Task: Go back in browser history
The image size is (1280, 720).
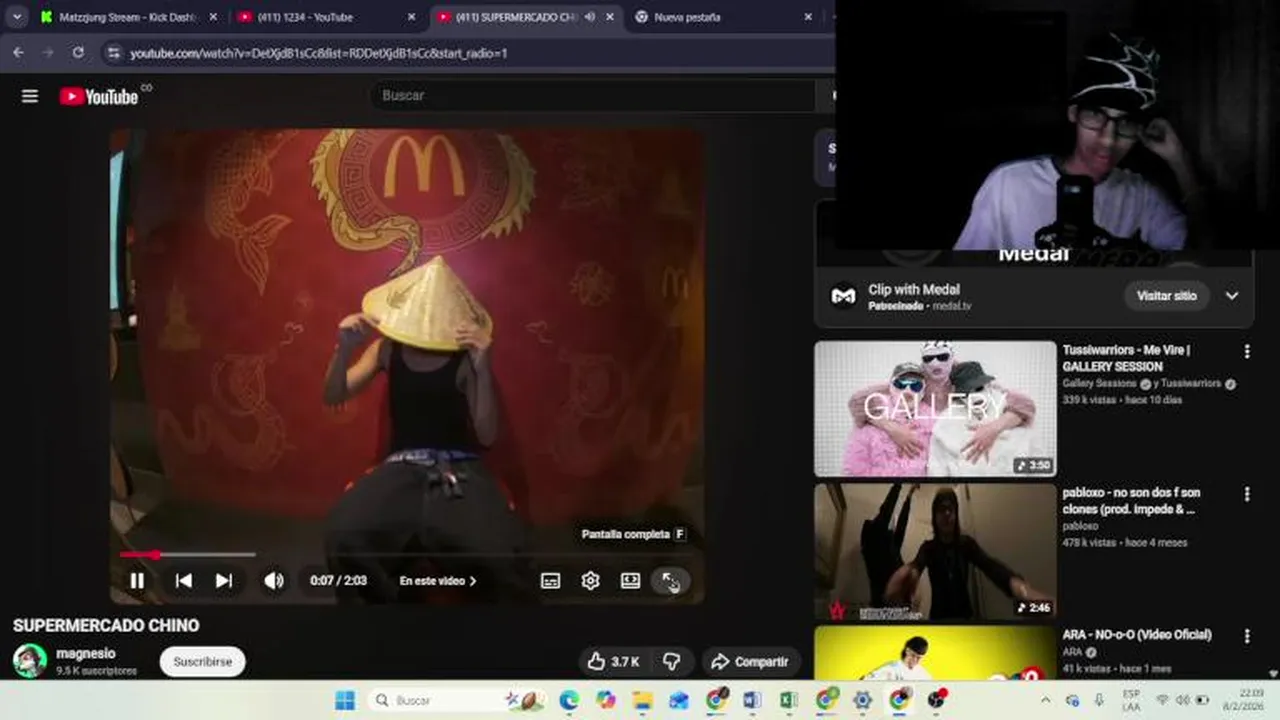Action: [18, 52]
